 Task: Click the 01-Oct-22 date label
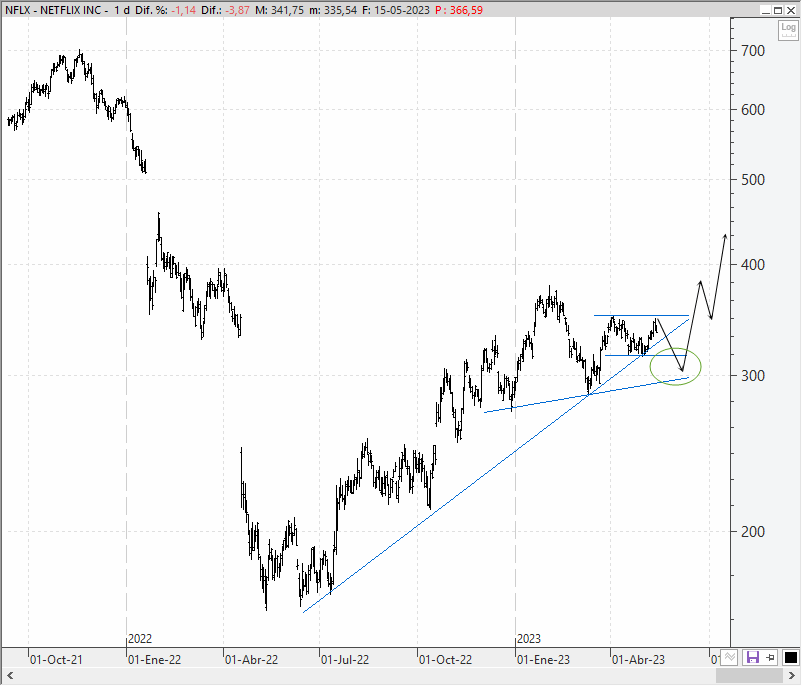pyautogui.click(x=445, y=659)
